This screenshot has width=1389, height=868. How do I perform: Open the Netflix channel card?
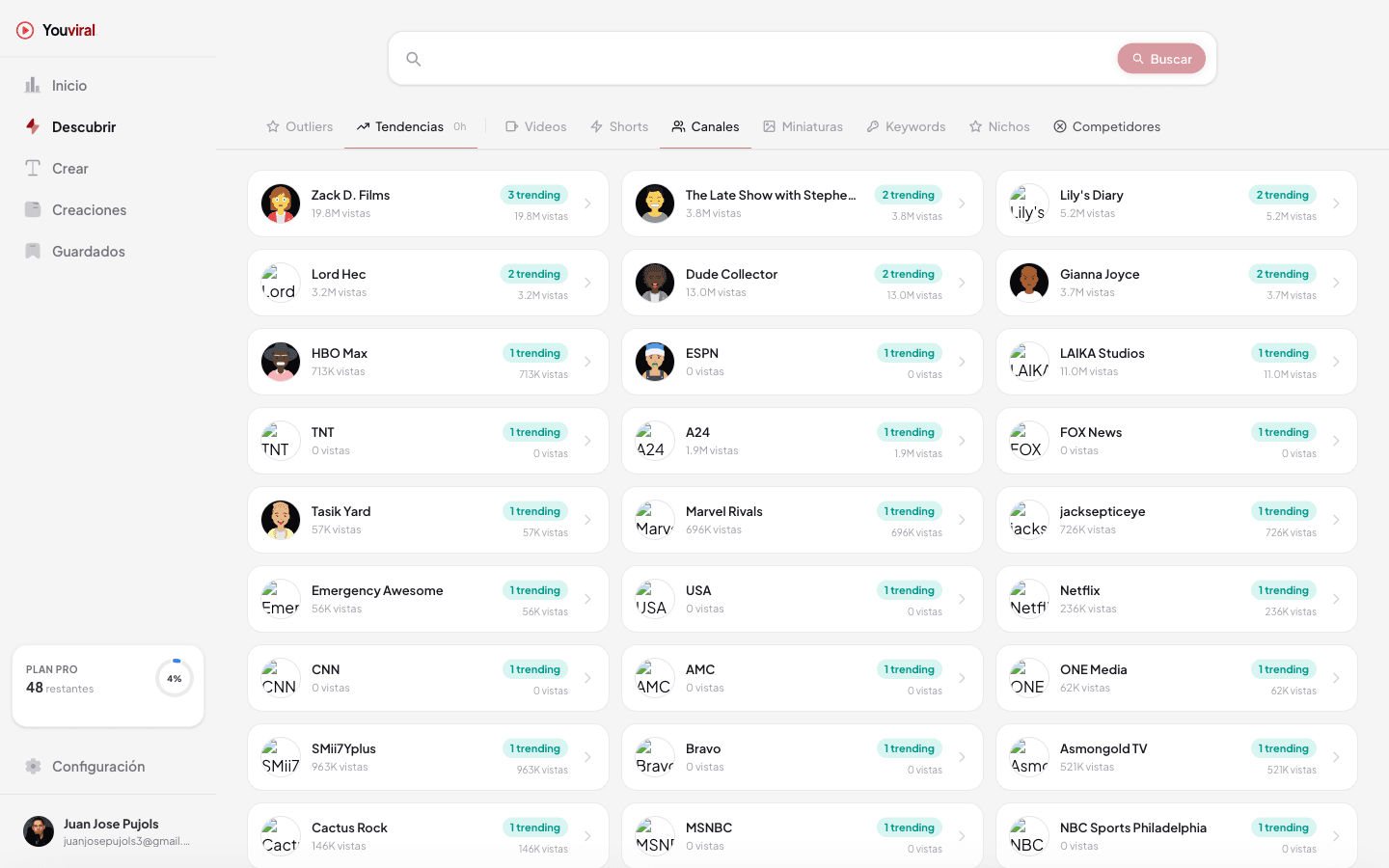pyautogui.click(x=1177, y=599)
